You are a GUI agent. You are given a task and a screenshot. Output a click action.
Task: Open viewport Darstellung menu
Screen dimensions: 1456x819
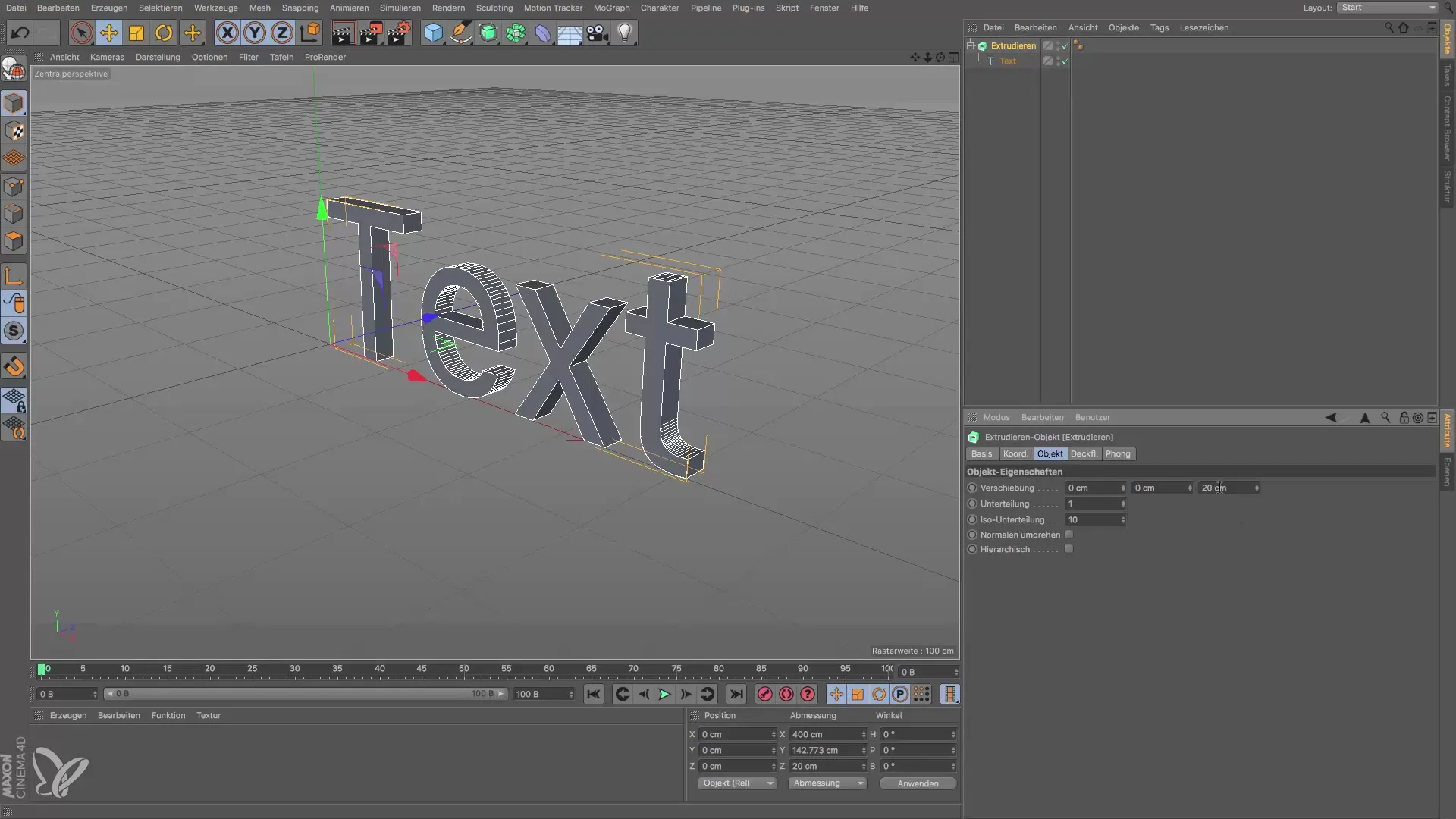tap(158, 57)
